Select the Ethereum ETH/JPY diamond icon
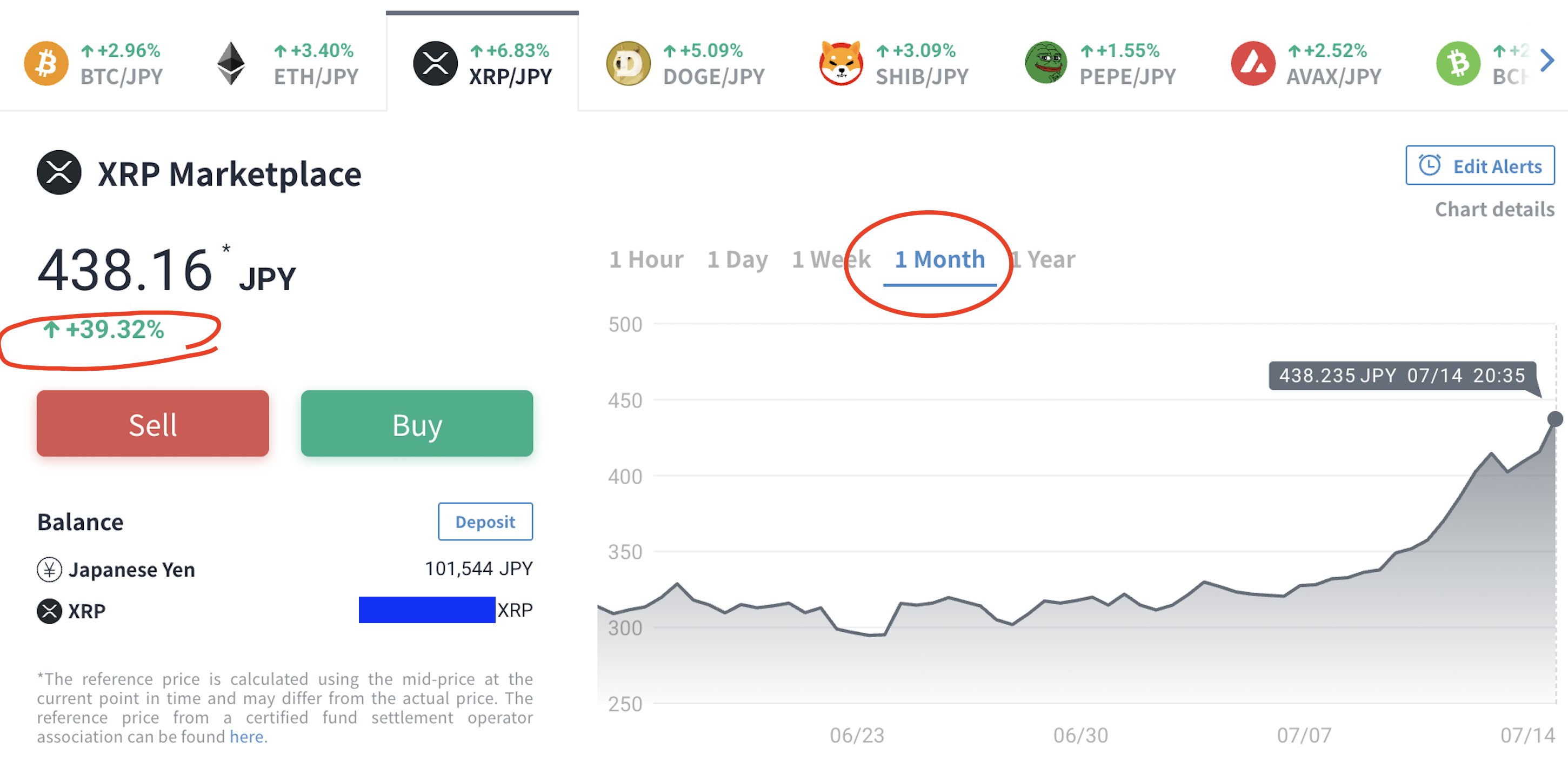Image resolution: width=1568 pixels, height=762 pixels. tap(231, 63)
